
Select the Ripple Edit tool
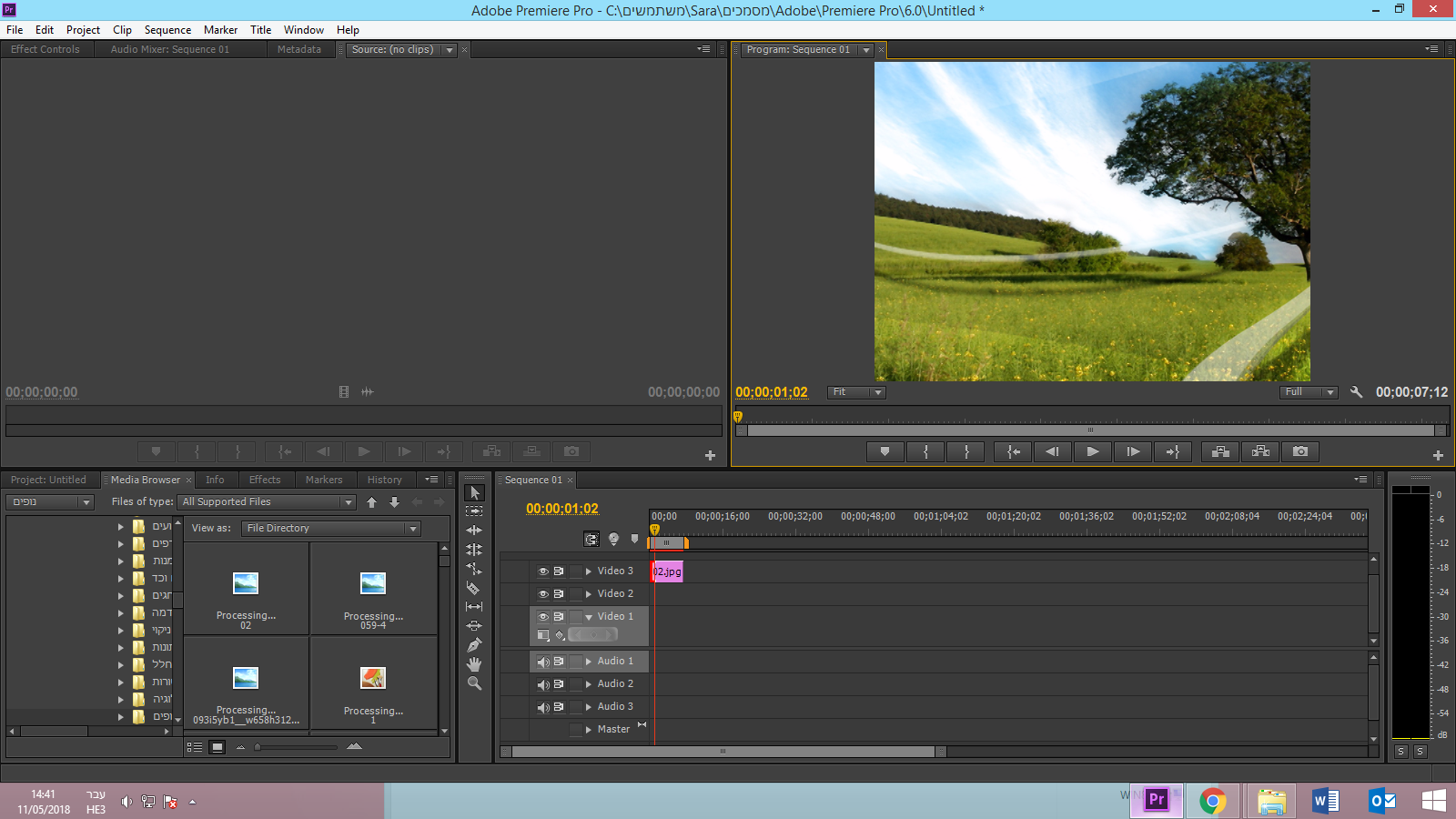(474, 531)
